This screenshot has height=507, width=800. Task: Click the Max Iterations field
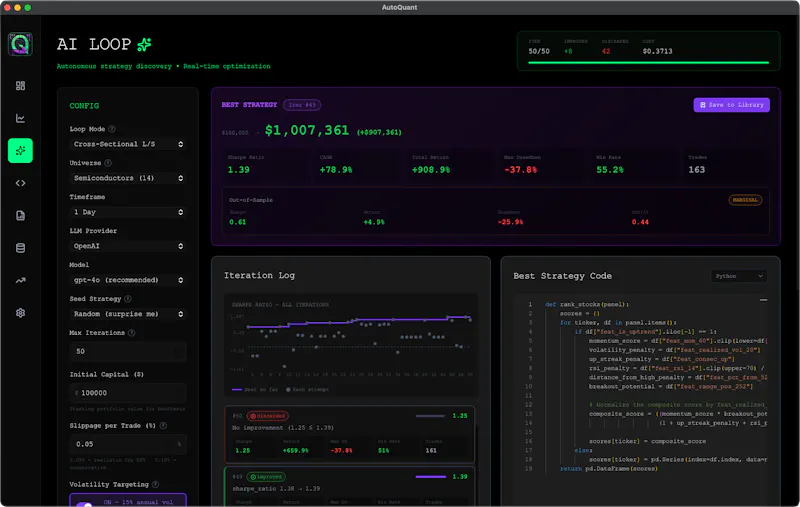pyautogui.click(x=128, y=351)
